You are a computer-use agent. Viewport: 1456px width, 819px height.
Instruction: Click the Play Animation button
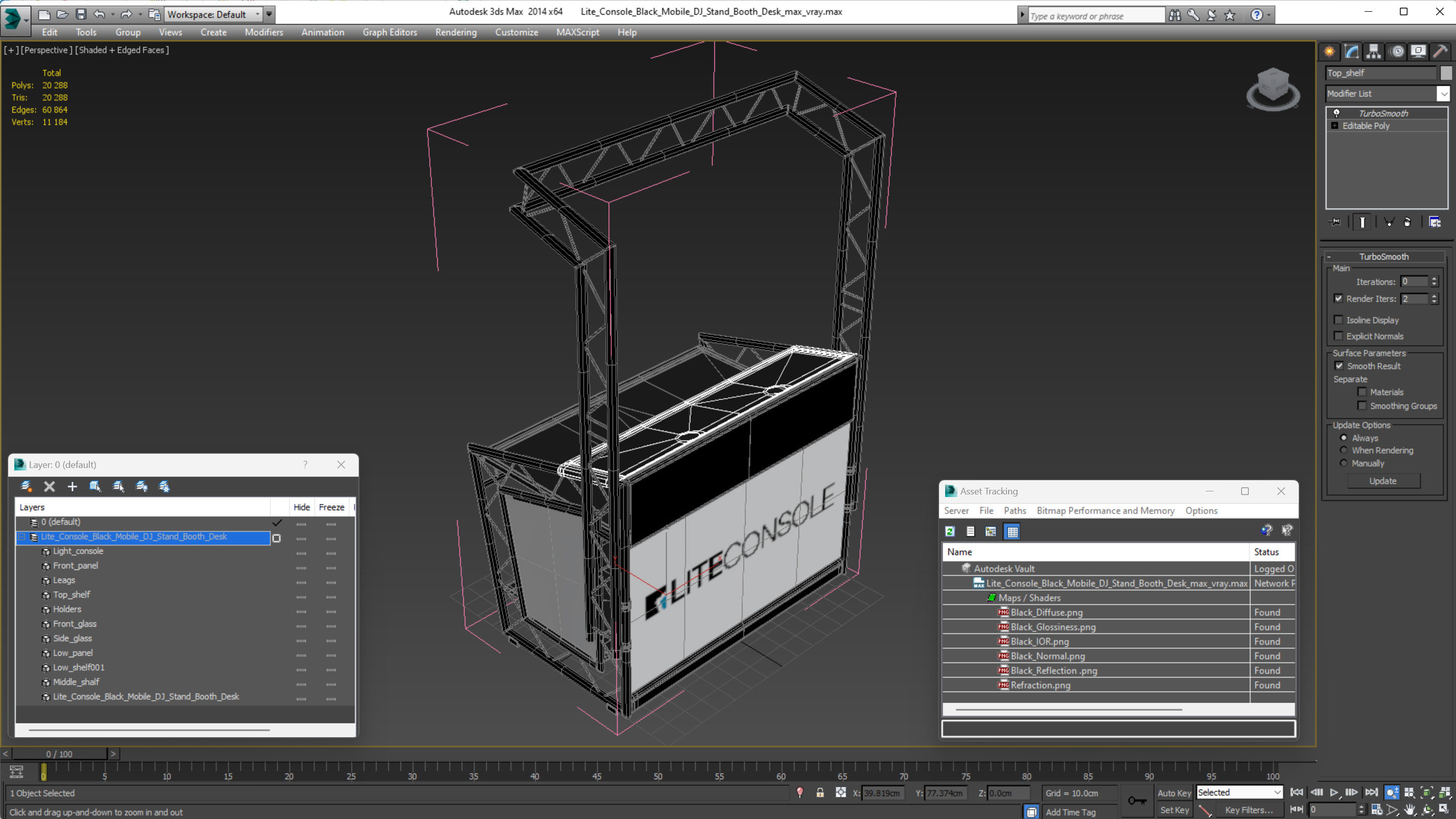(1334, 792)
